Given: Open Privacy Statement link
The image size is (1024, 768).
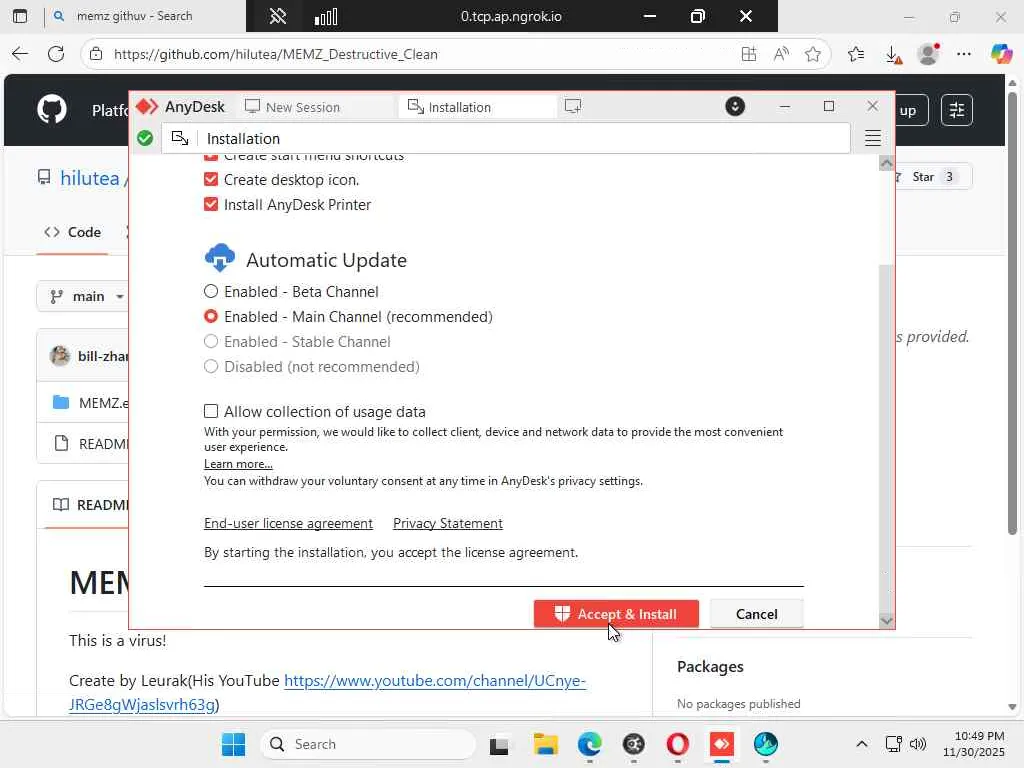Looking at the screenshot, I should (x=447, y=524).
